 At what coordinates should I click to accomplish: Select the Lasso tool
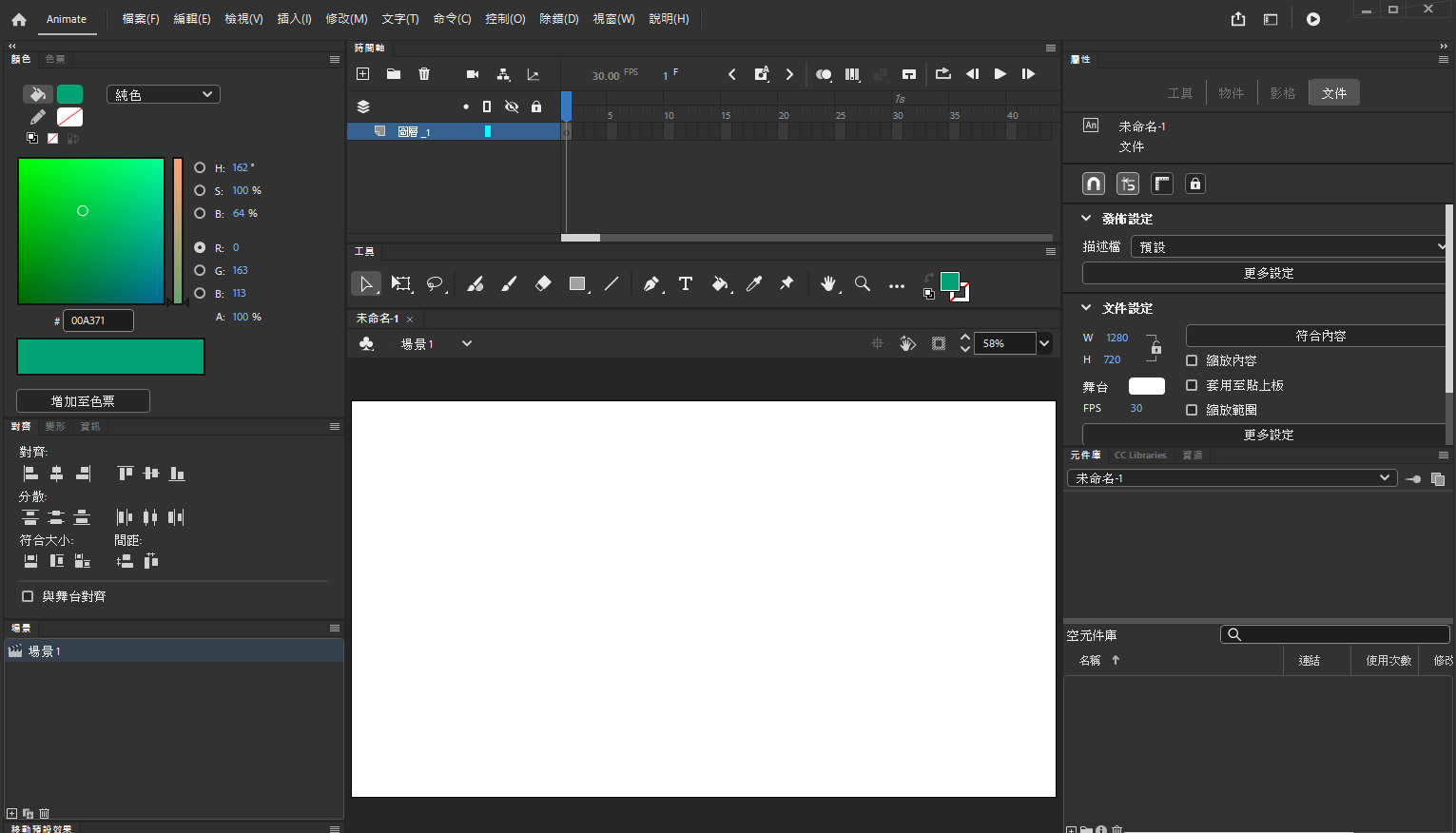tap(435, 283)
